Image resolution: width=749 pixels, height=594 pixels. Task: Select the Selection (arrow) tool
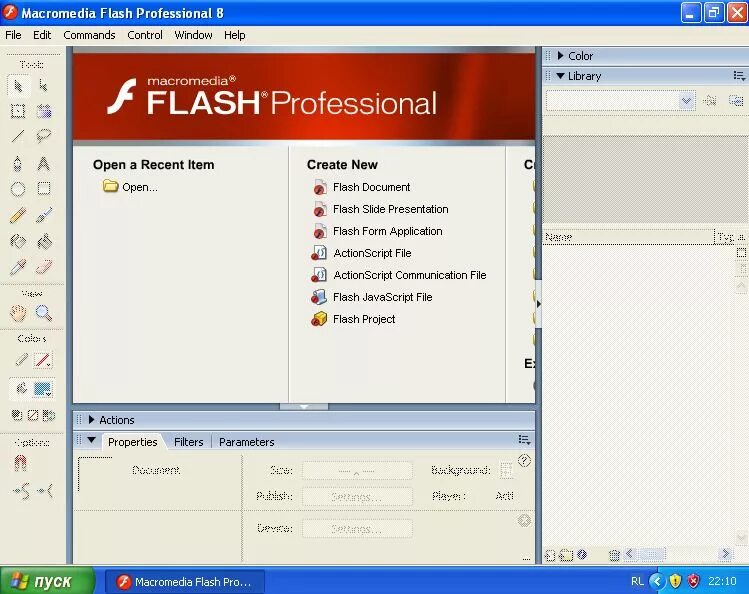pos(18,86)
